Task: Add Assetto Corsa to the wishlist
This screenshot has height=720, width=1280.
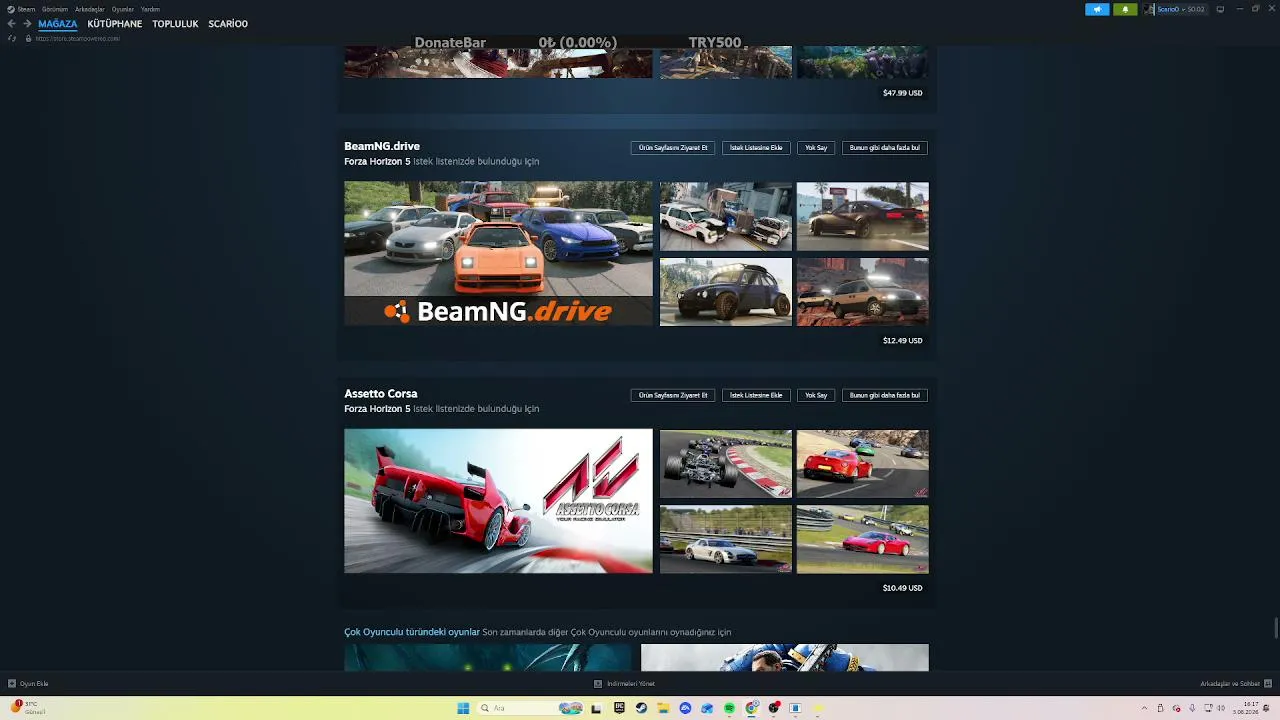Action: (x=756, y=395)
